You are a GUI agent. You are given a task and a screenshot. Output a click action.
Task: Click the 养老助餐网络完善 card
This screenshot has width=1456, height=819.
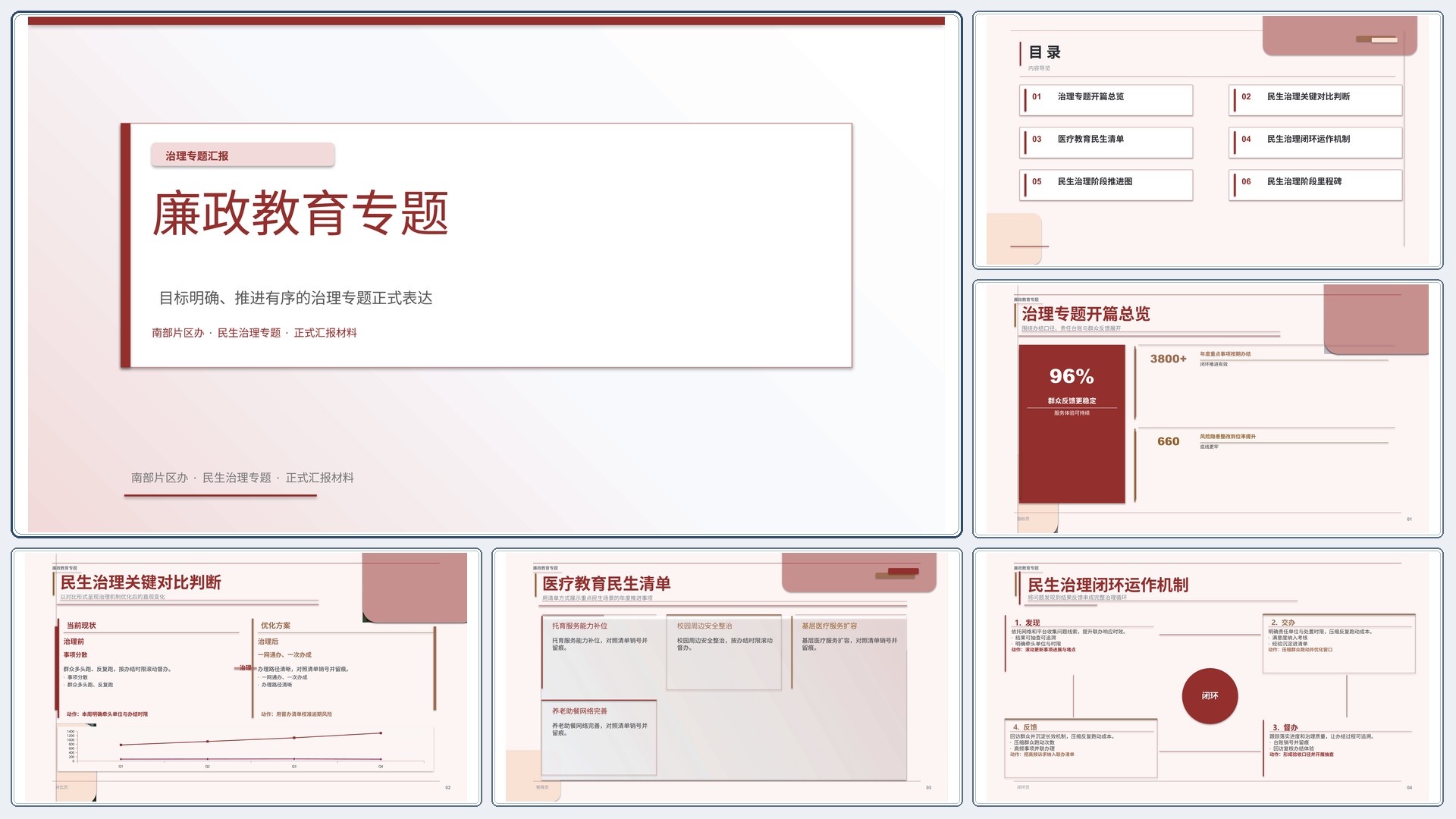click(599, 737)
